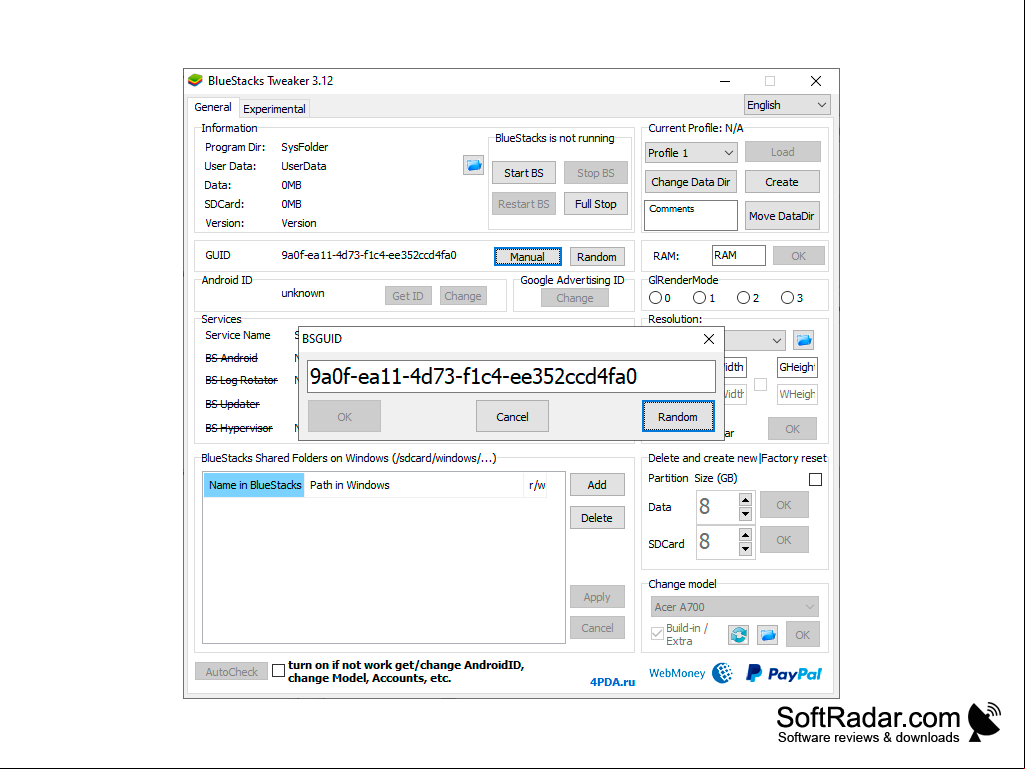This screenshot has width=1025, height=769.
Task: Open the Acer A700 model dropdown
Action: pyautogui.click(x=735, y=607)
